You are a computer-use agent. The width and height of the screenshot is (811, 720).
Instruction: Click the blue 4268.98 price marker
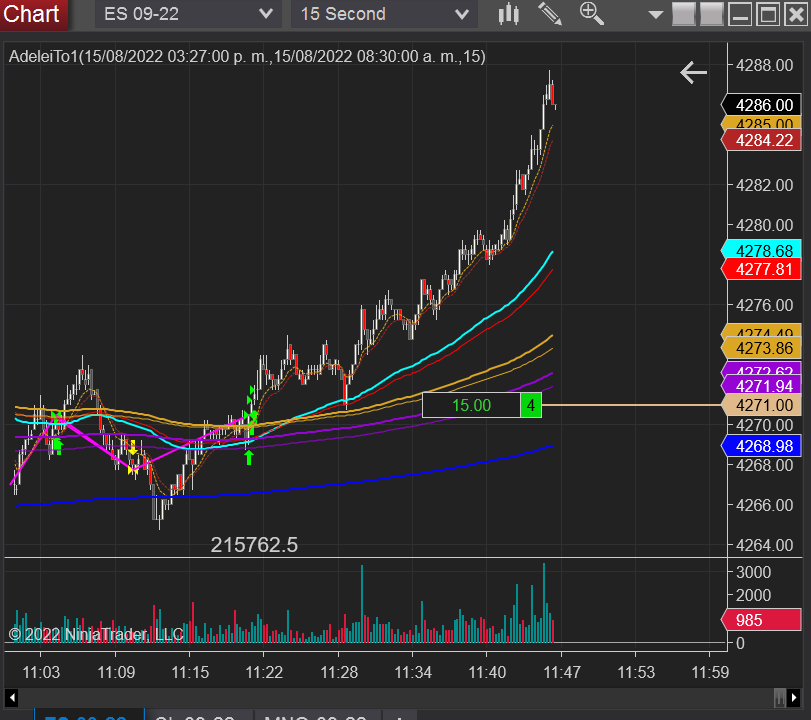pos(761,446)
